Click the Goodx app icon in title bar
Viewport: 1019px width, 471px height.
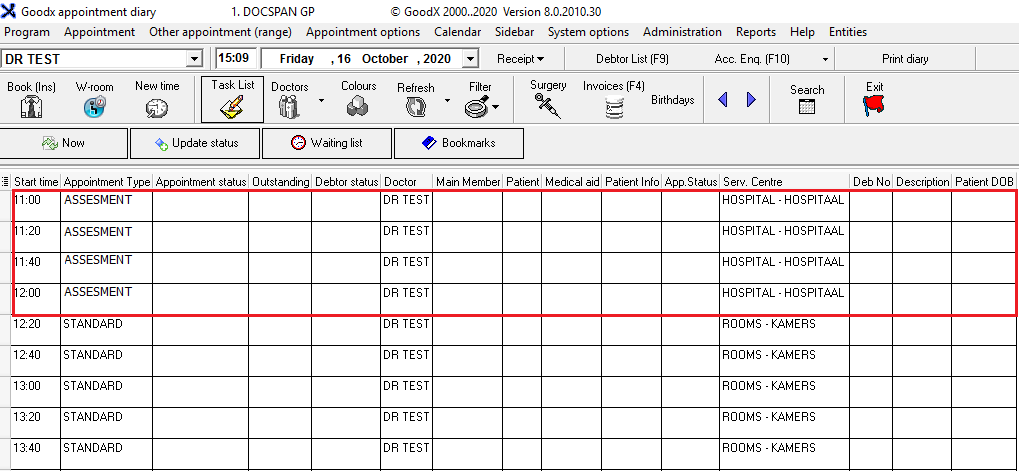point(8,11)
